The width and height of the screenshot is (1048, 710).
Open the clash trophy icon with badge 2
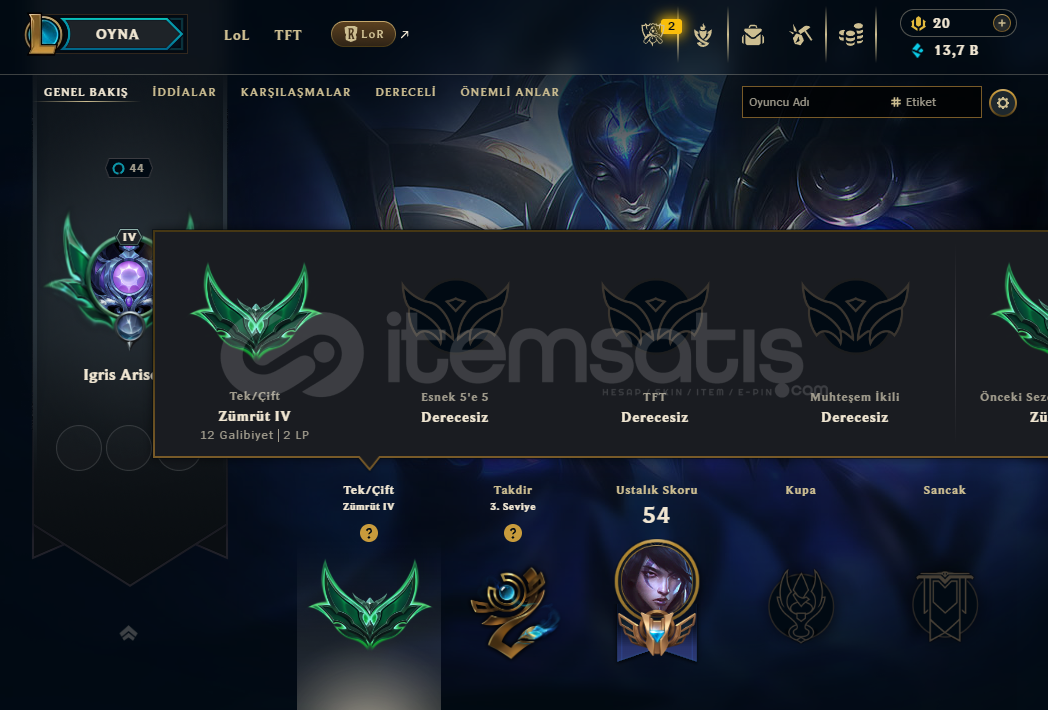coord(654,34)
